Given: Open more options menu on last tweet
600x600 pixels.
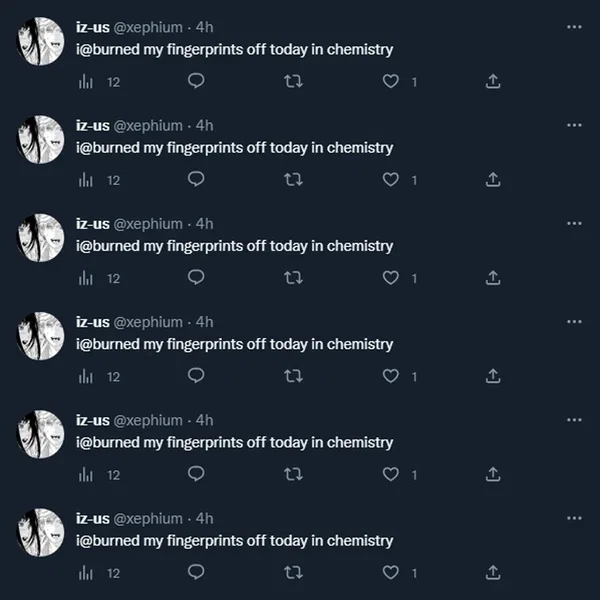Looking at the screenshot, I should (574, 518).
